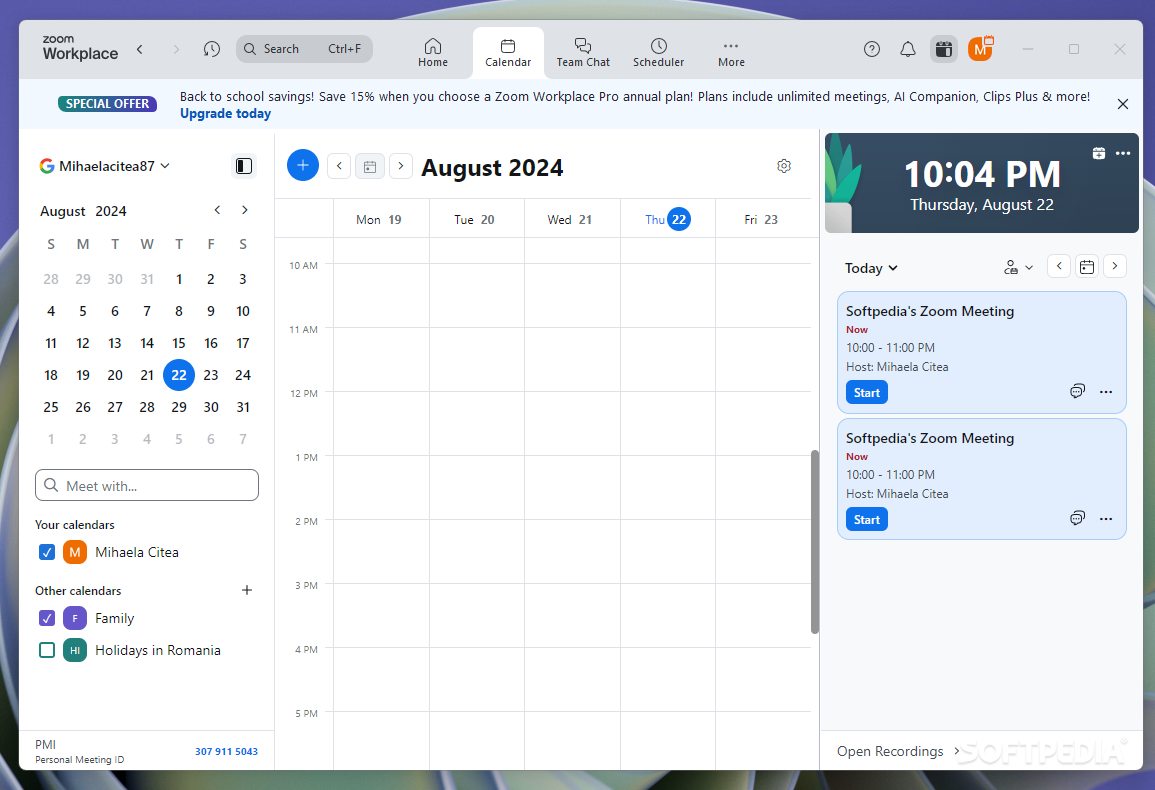Collapse the calendar sidebar panel
1155x790 pixels.
pos(244,166)
